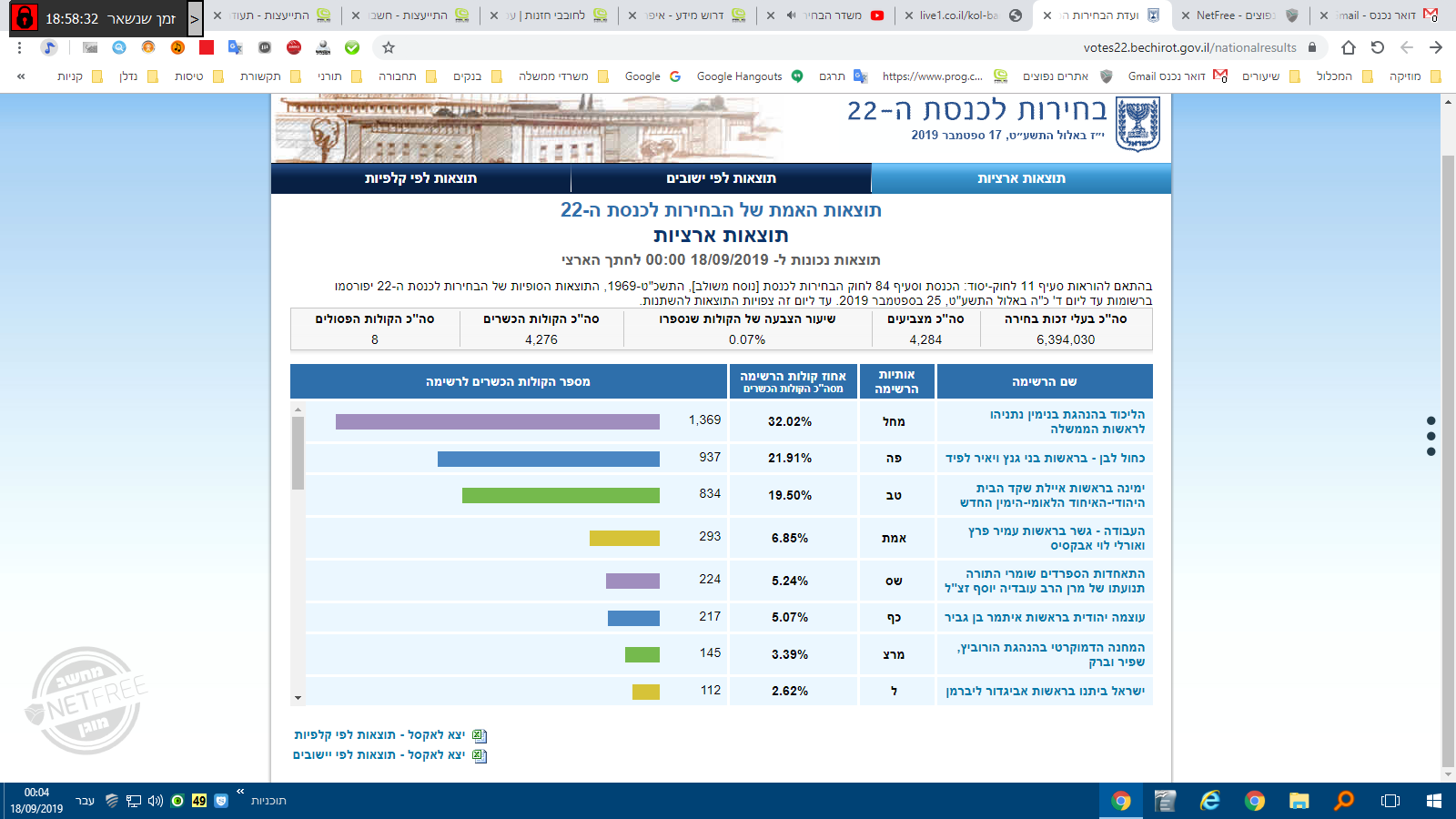This screenshot has width=1456, height=819.
Task: Click the green bar for 834 votes
Action: [561, 495]
